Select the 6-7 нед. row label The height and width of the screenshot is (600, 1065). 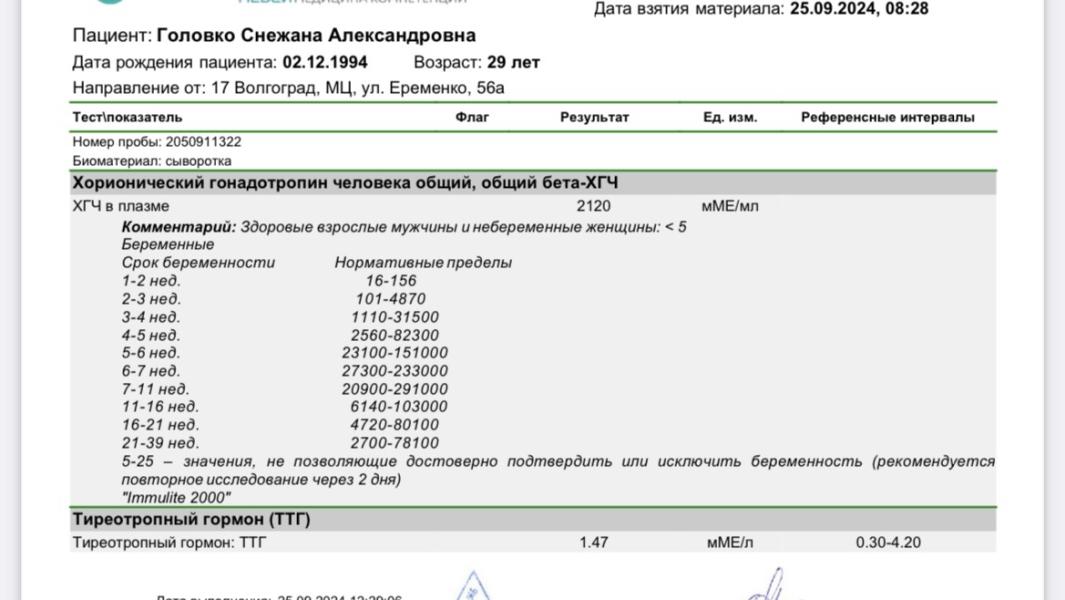click(x=151, y=371)
